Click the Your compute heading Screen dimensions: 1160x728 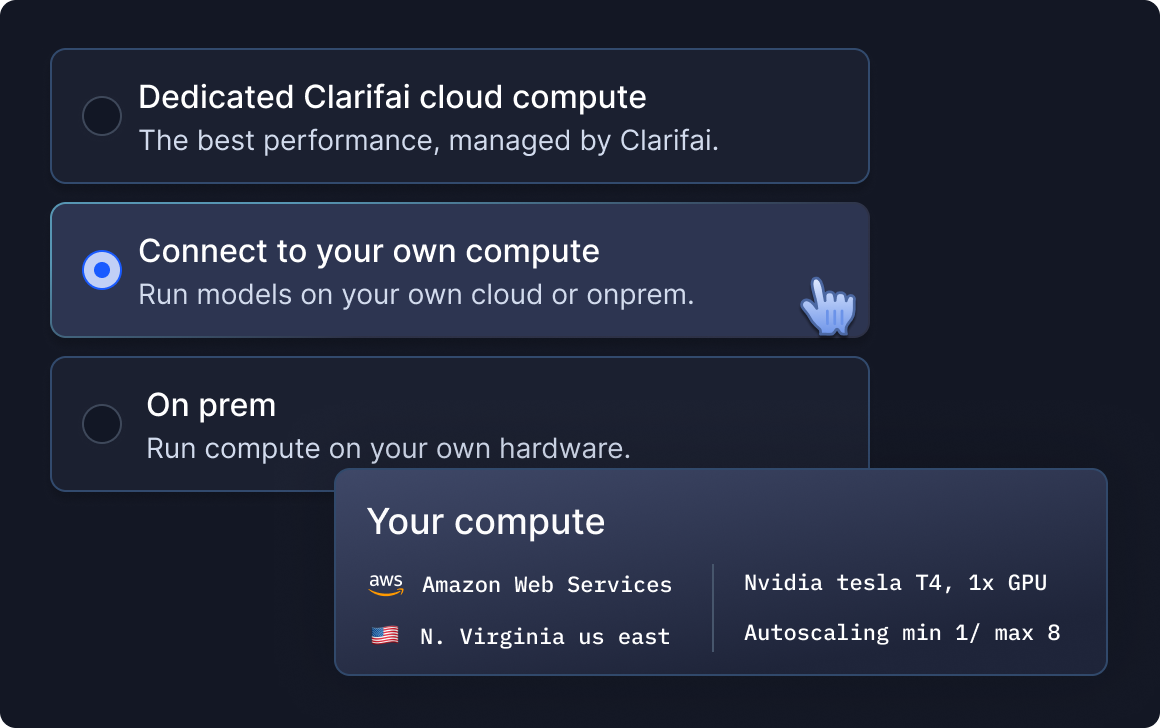click(x=486, y=521)
